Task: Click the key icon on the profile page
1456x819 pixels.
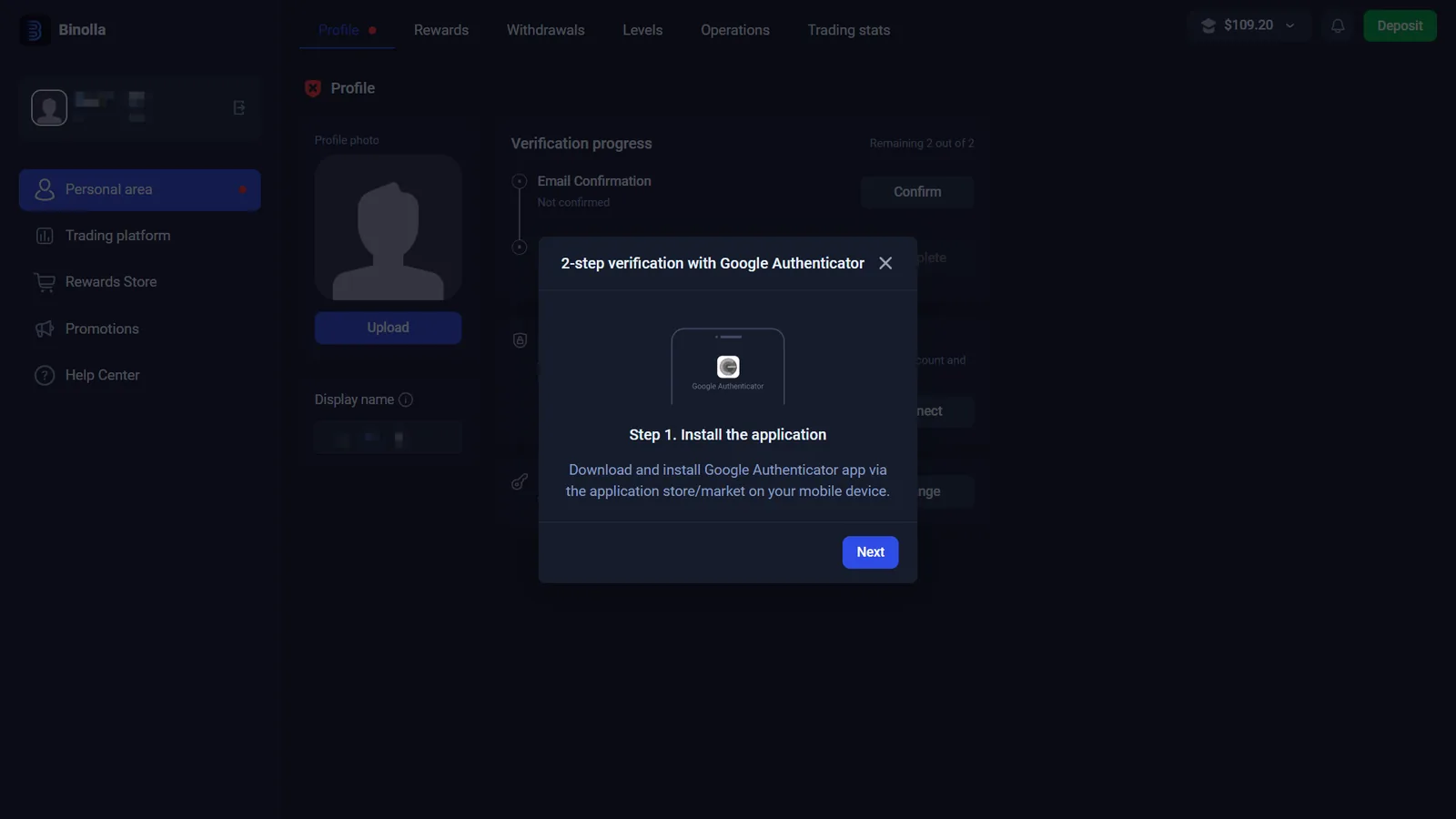Action: (520, 481)
